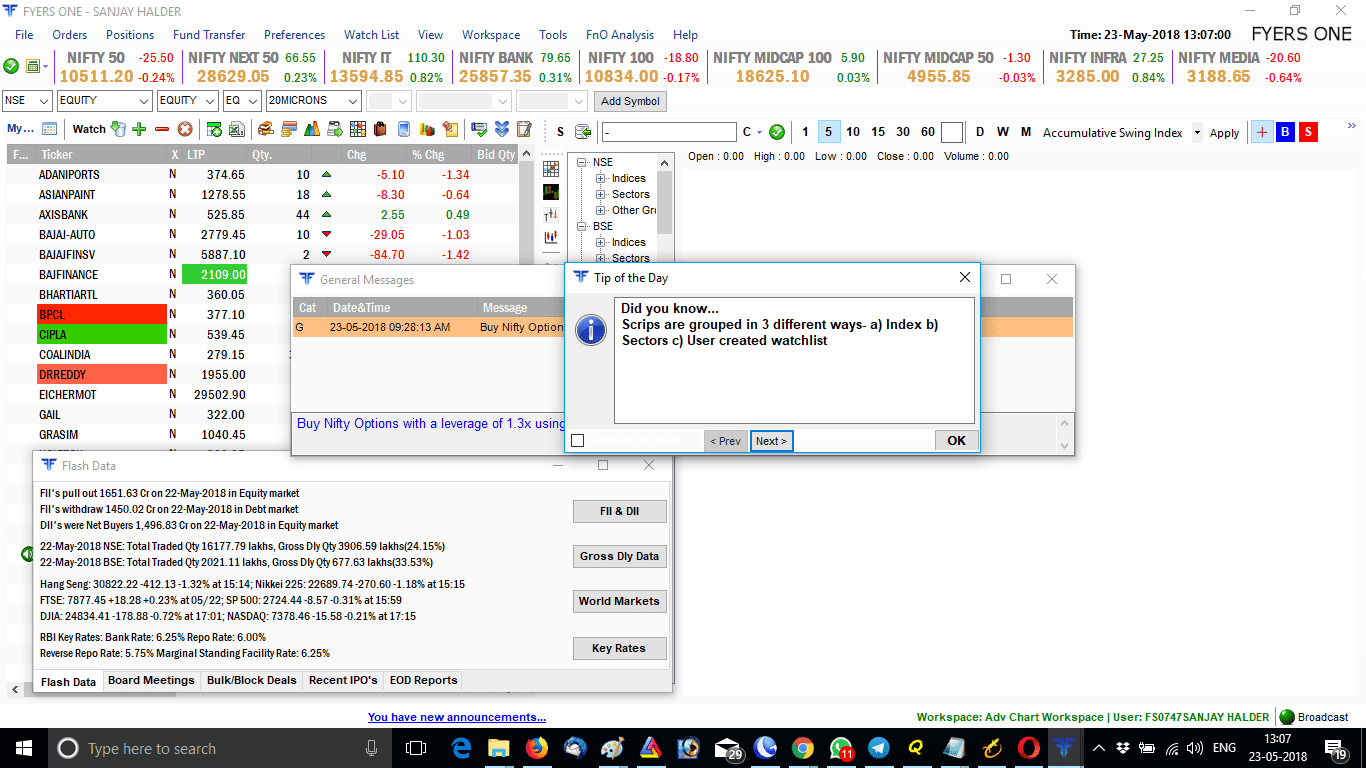
Task: Click the colored grid heat-map icon in watchlist toolbar
Action: tap(358, 129)
